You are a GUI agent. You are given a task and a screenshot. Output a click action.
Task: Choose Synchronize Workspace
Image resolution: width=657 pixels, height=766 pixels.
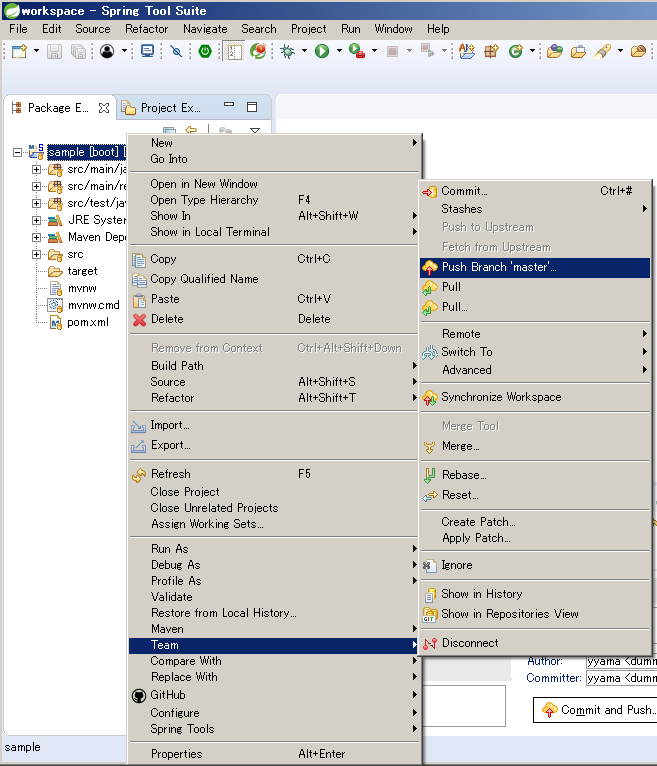[535, 397]
